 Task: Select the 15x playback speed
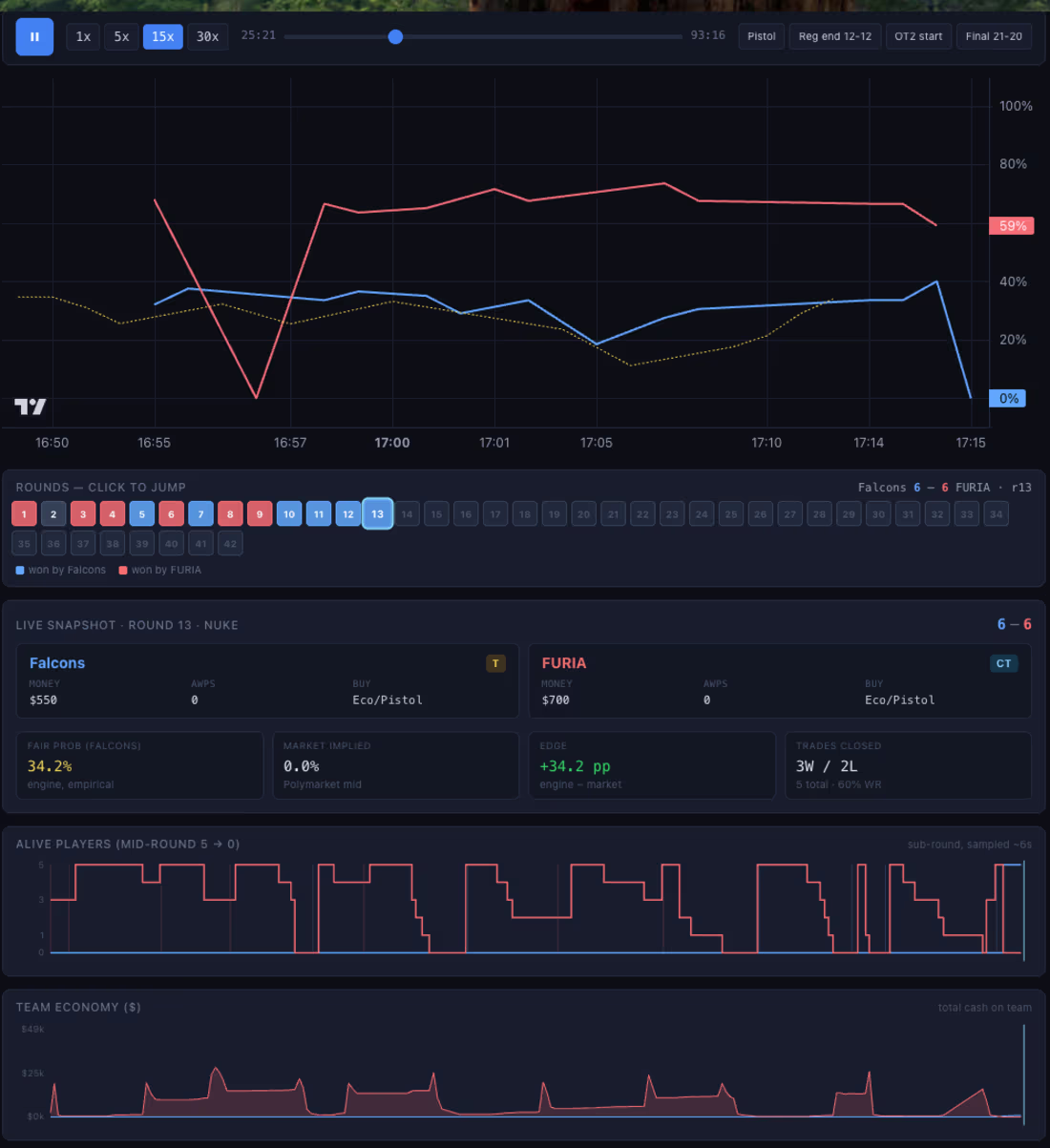tap(163, 36)
